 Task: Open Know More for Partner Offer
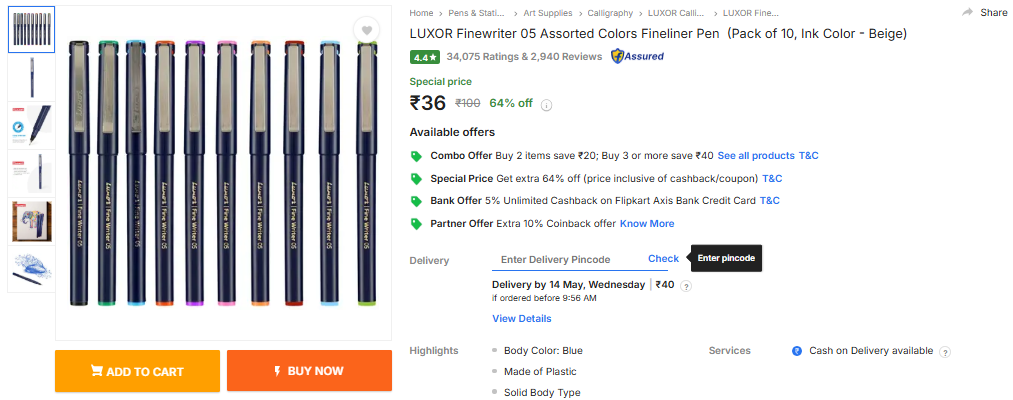647,223
